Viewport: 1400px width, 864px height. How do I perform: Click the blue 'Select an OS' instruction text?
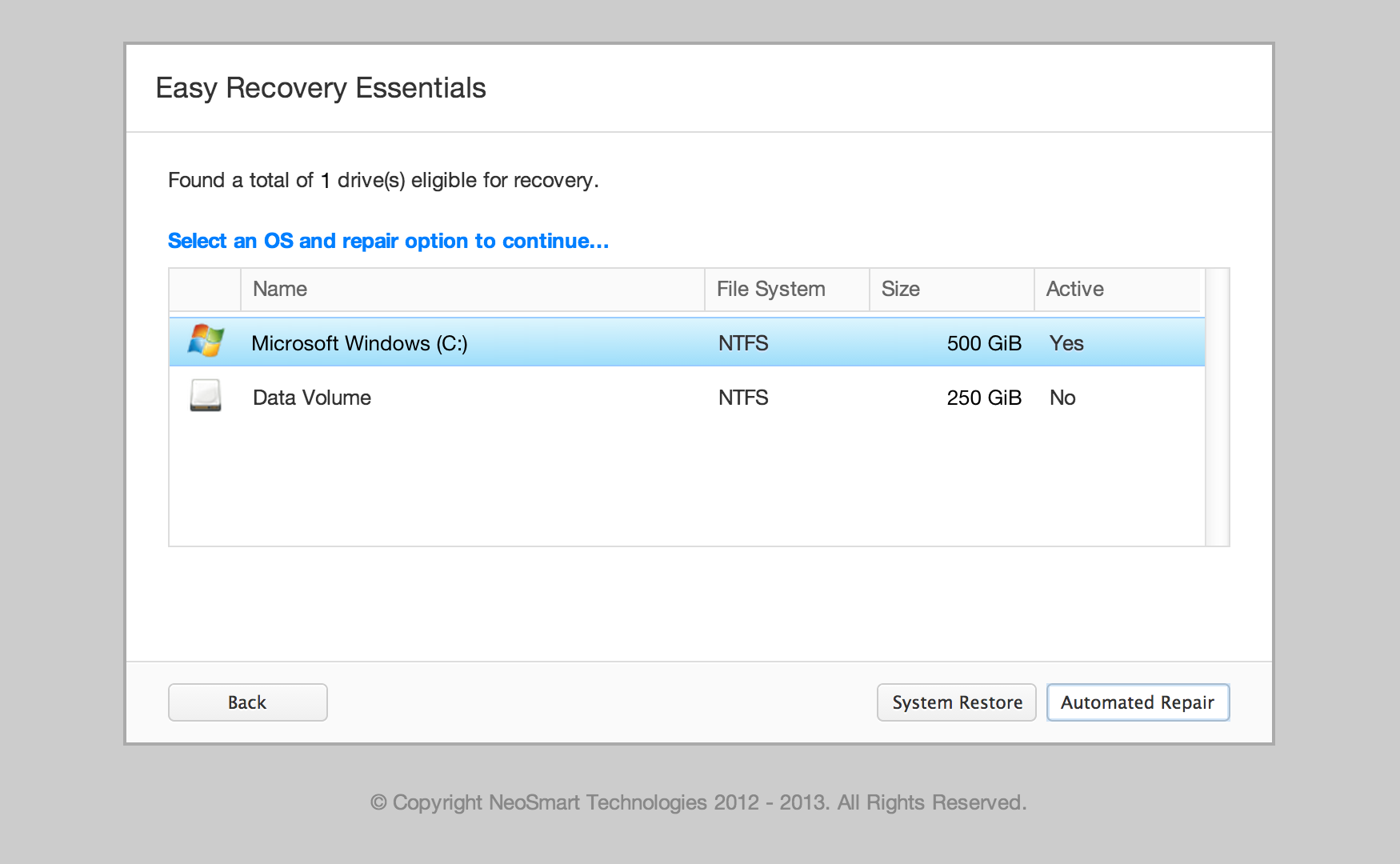[x=387, y=240]
